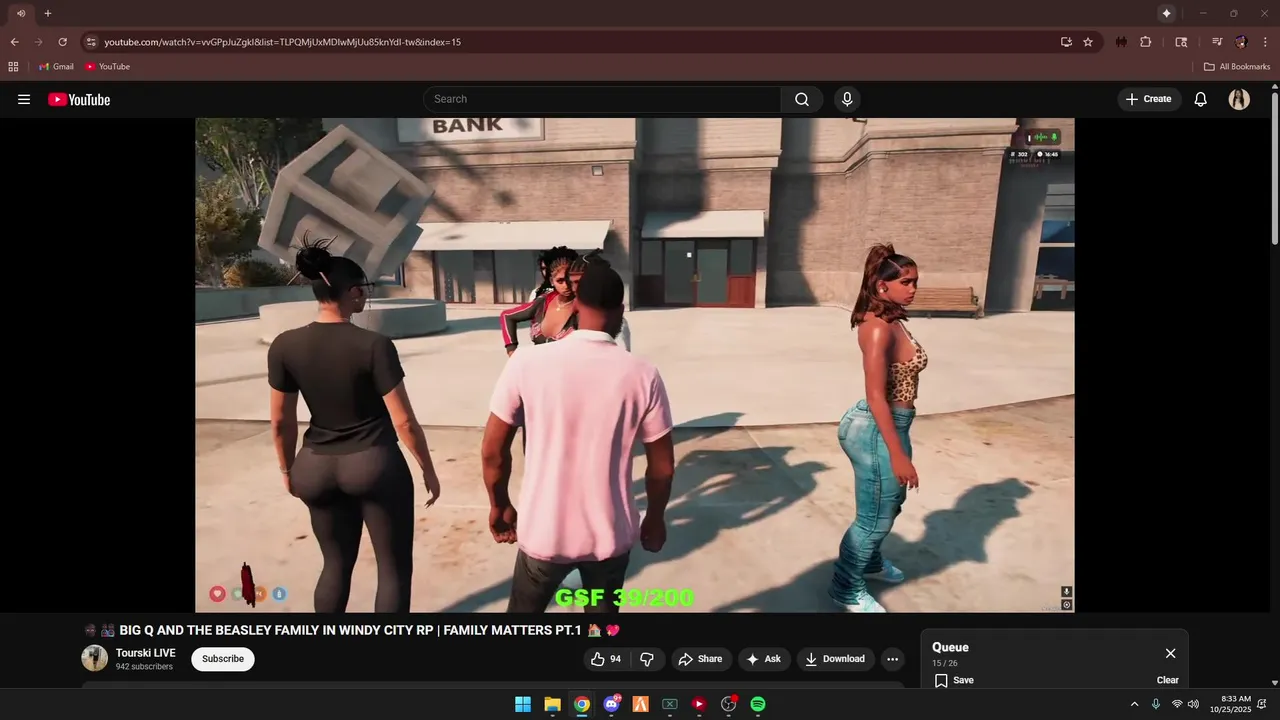The height and width of the screenshot is (720, 1280).
Task: Open the YouTube guide hamburger menu
Action: [x=24, y=99]
